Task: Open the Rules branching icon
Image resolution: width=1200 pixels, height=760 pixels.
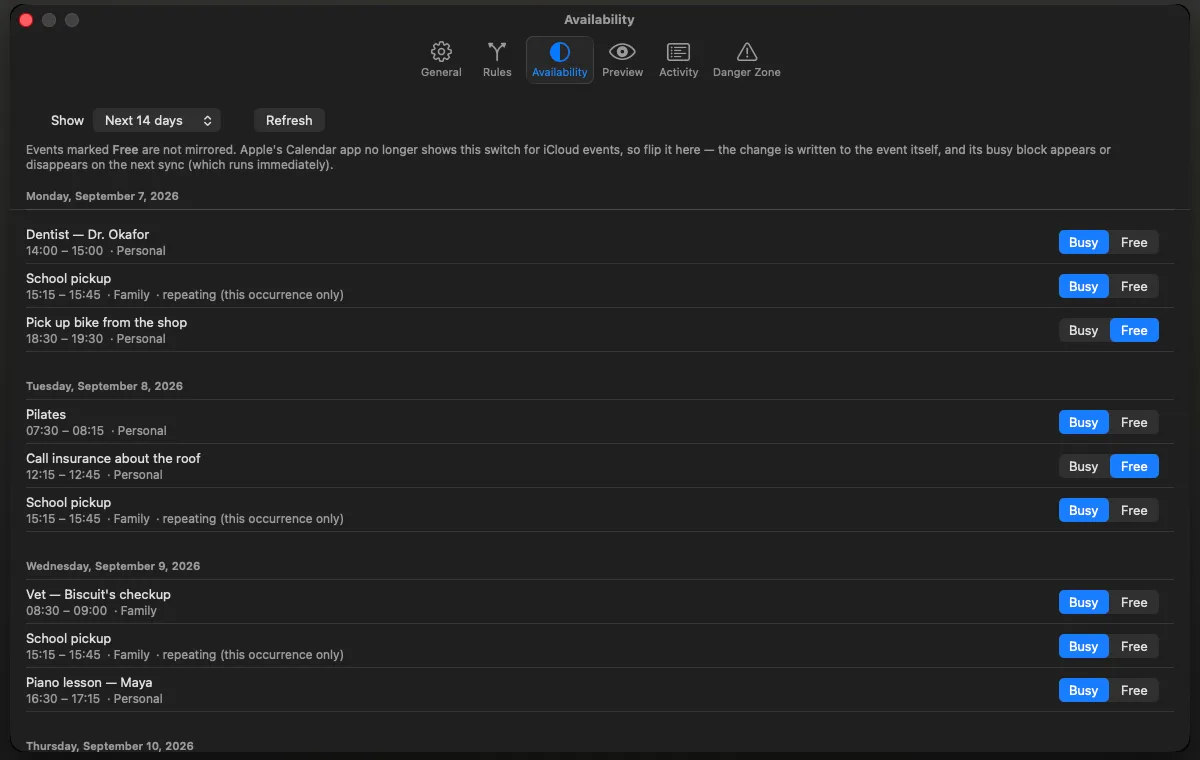Action: point(497,52)
